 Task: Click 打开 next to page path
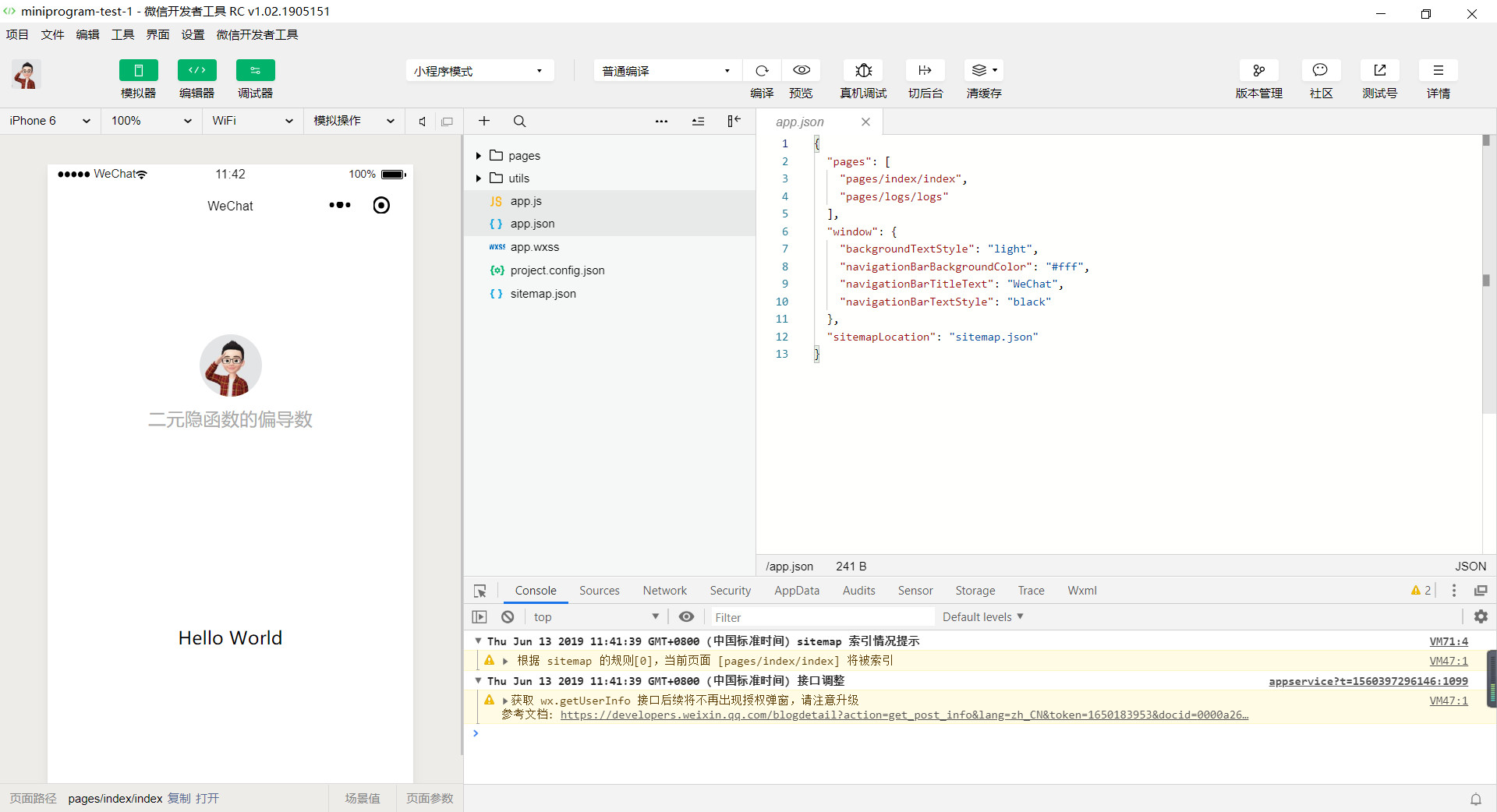[x=207, y=798]
